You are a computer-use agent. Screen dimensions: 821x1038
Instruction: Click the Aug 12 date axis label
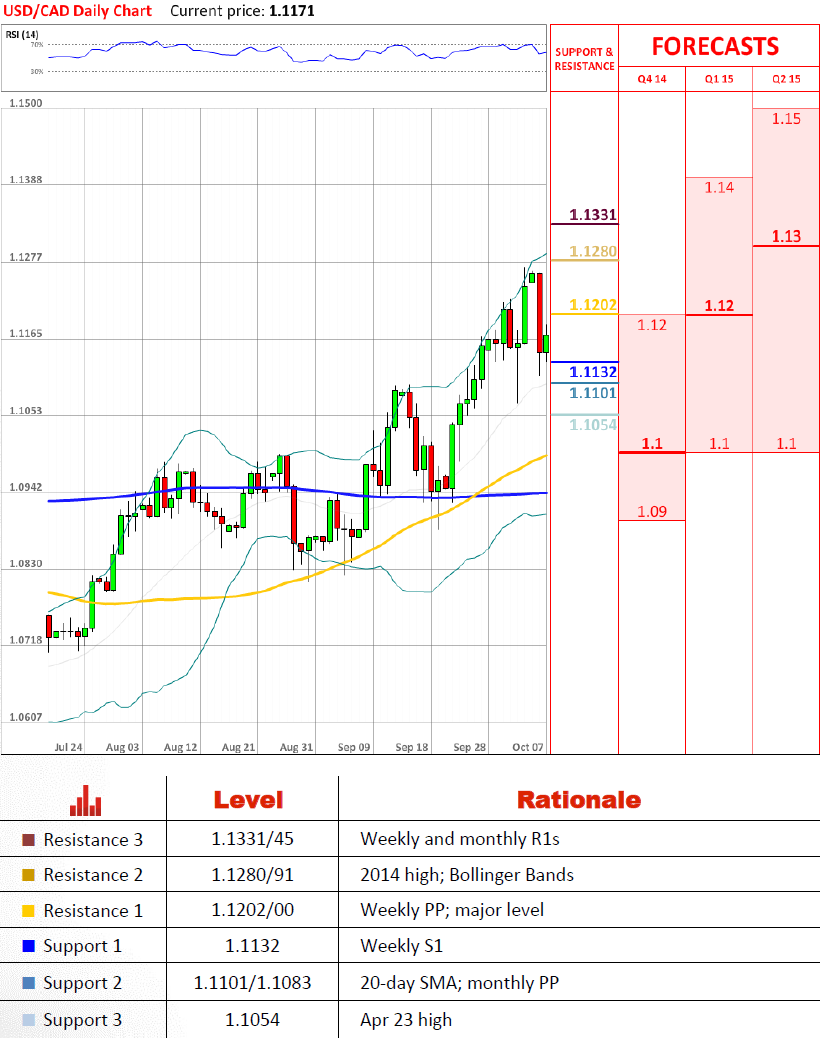pyautogui.click(x=180, y=747)
